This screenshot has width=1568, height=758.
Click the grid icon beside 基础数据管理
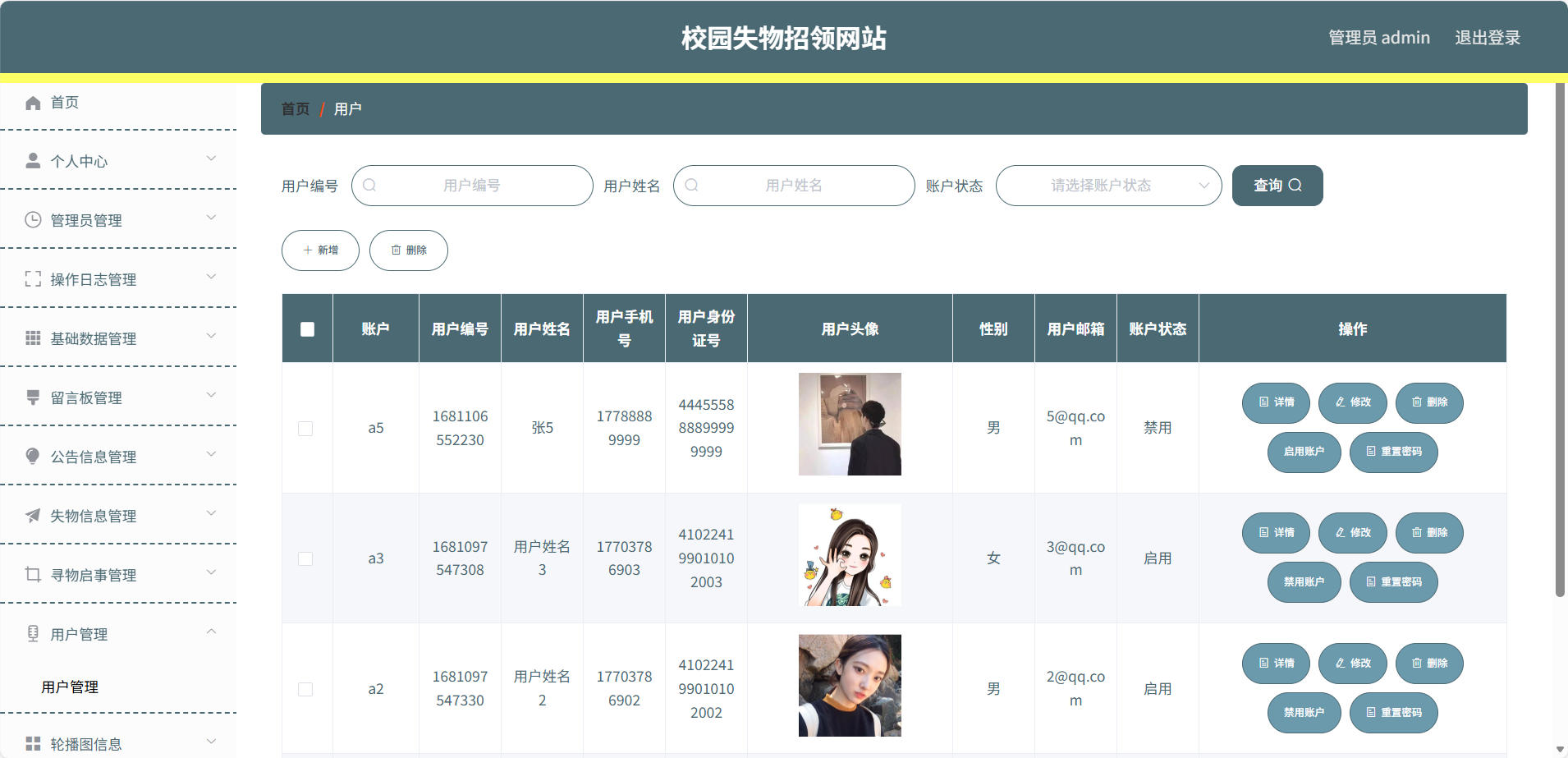click(x=33, y=338)
